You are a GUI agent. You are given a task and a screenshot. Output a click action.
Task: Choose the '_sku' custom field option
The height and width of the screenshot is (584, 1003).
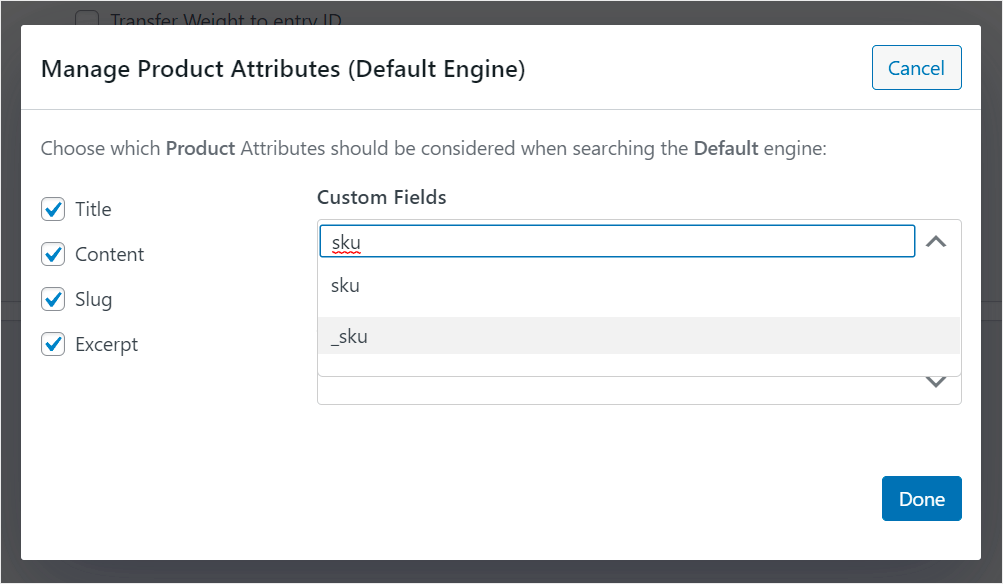pos(638,336)
